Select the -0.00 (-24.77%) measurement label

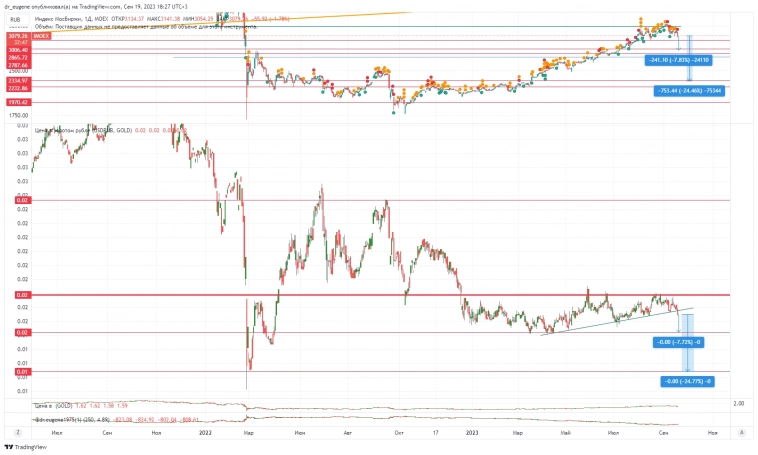(x=686, y=381)
